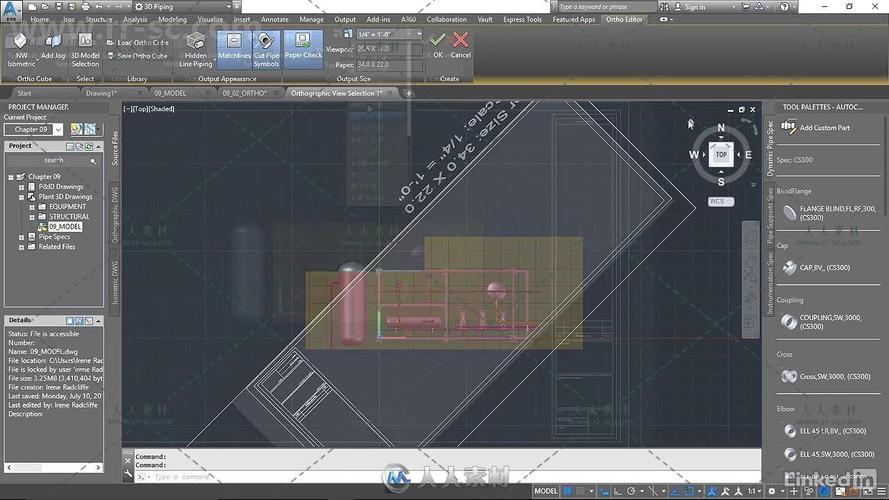Image resolution: width=889 pixels, height=500 pixels.
Task: Open the NW Isometric ortho cube view button
Action: pyautogui.click(x=21, y=50)
